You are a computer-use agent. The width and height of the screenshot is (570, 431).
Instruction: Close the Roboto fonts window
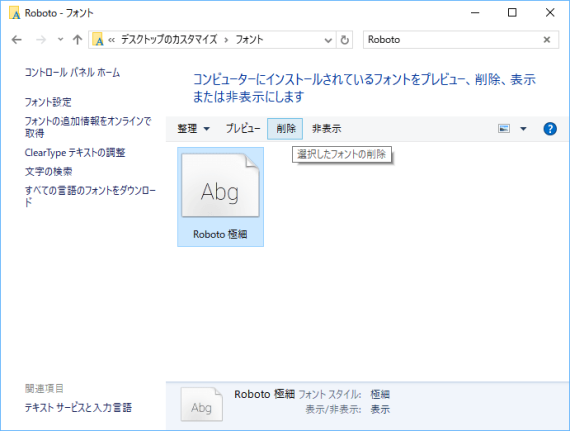(550, 13)
